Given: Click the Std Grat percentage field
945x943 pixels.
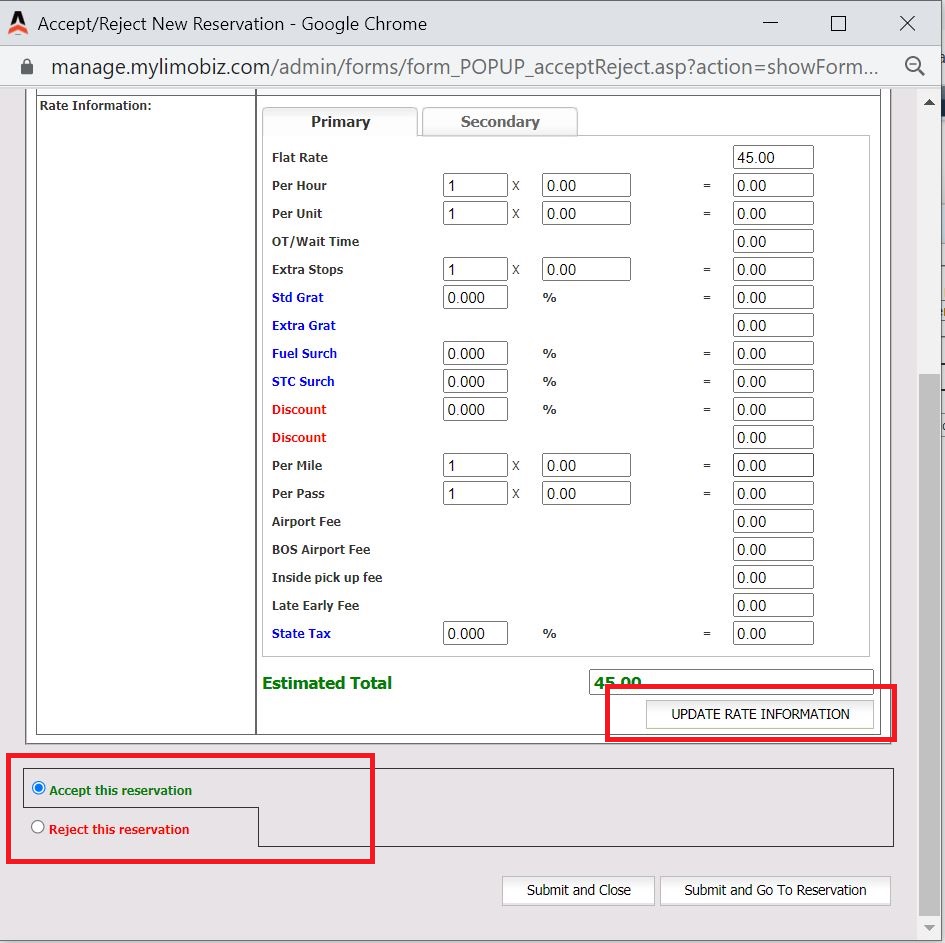Looking at the screenshot, I should tap(475, 297).
